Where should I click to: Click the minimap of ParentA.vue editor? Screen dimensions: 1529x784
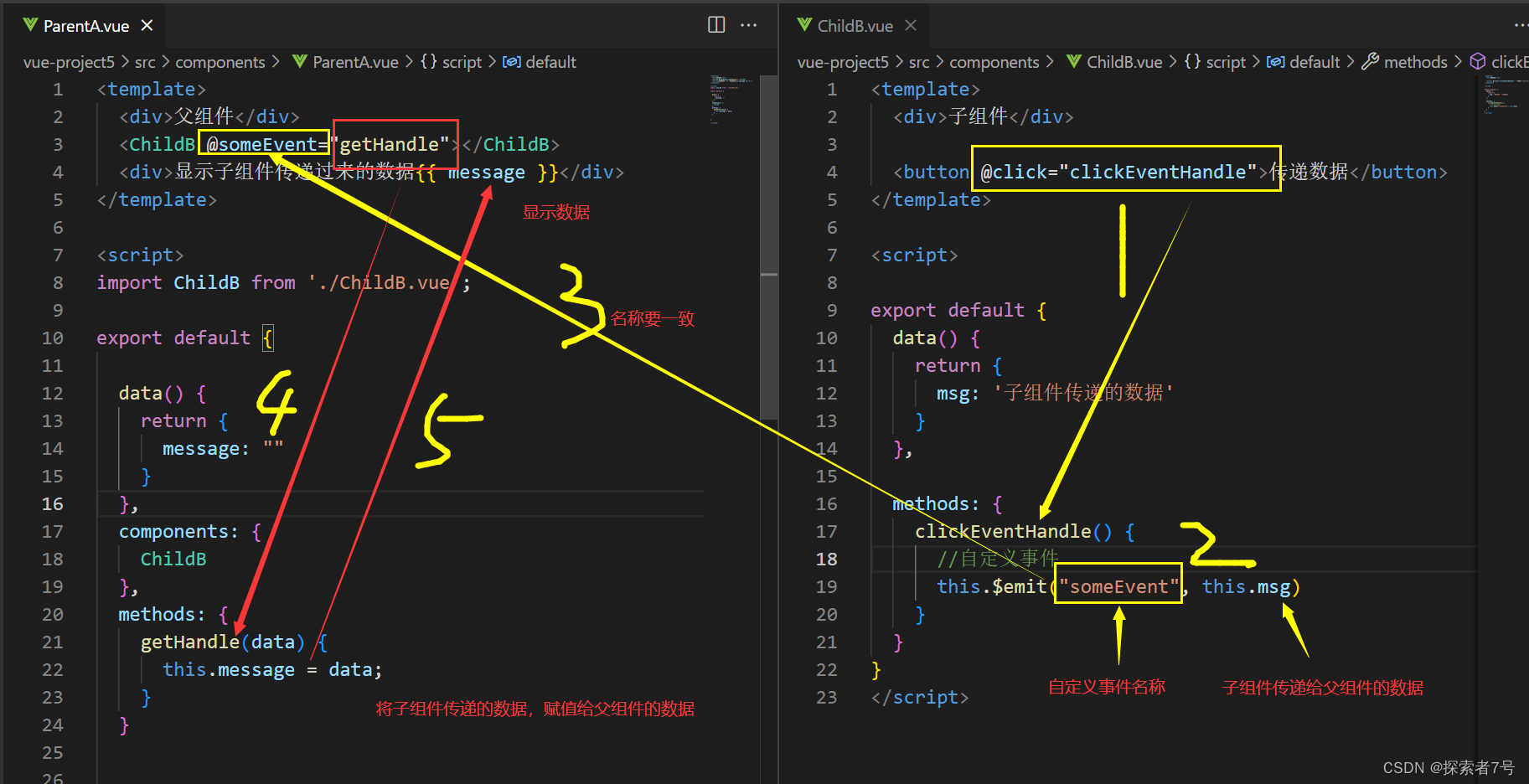click(x=731, y=99)
